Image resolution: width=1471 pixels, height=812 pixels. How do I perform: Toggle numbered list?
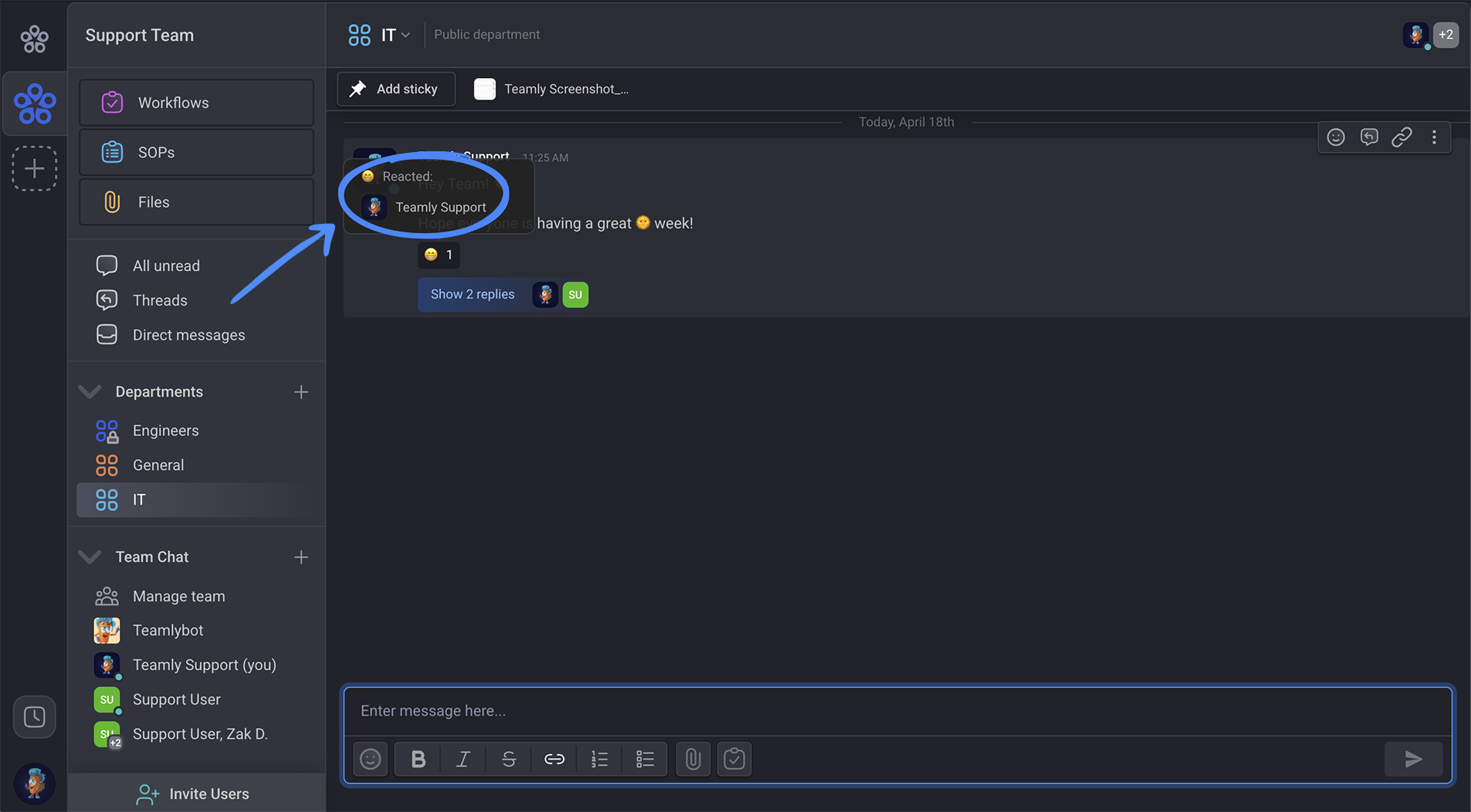click(x=599, y=759)
